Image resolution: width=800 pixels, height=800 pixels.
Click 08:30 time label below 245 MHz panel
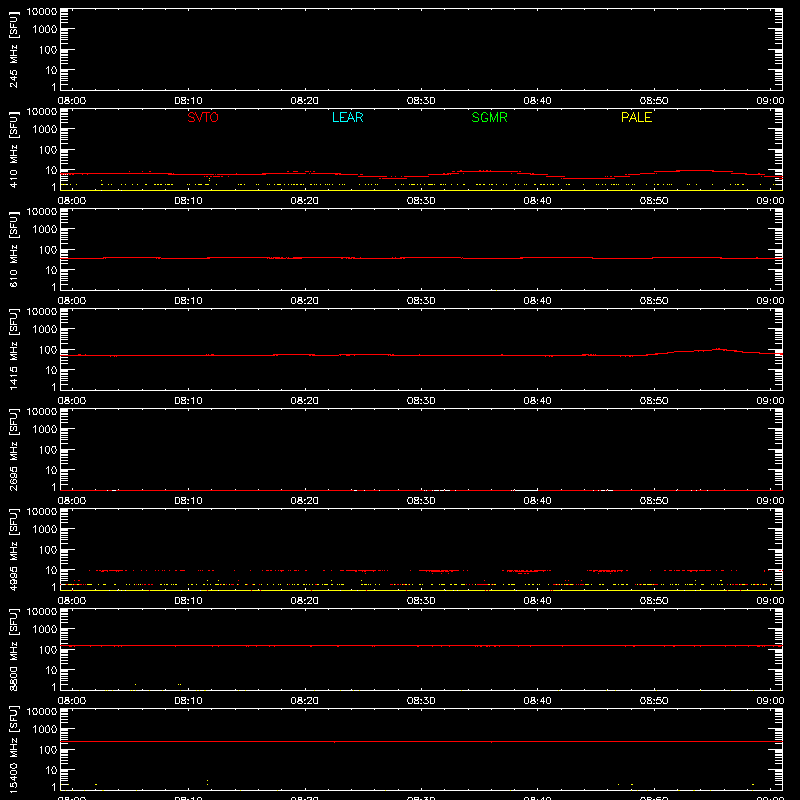421,101
